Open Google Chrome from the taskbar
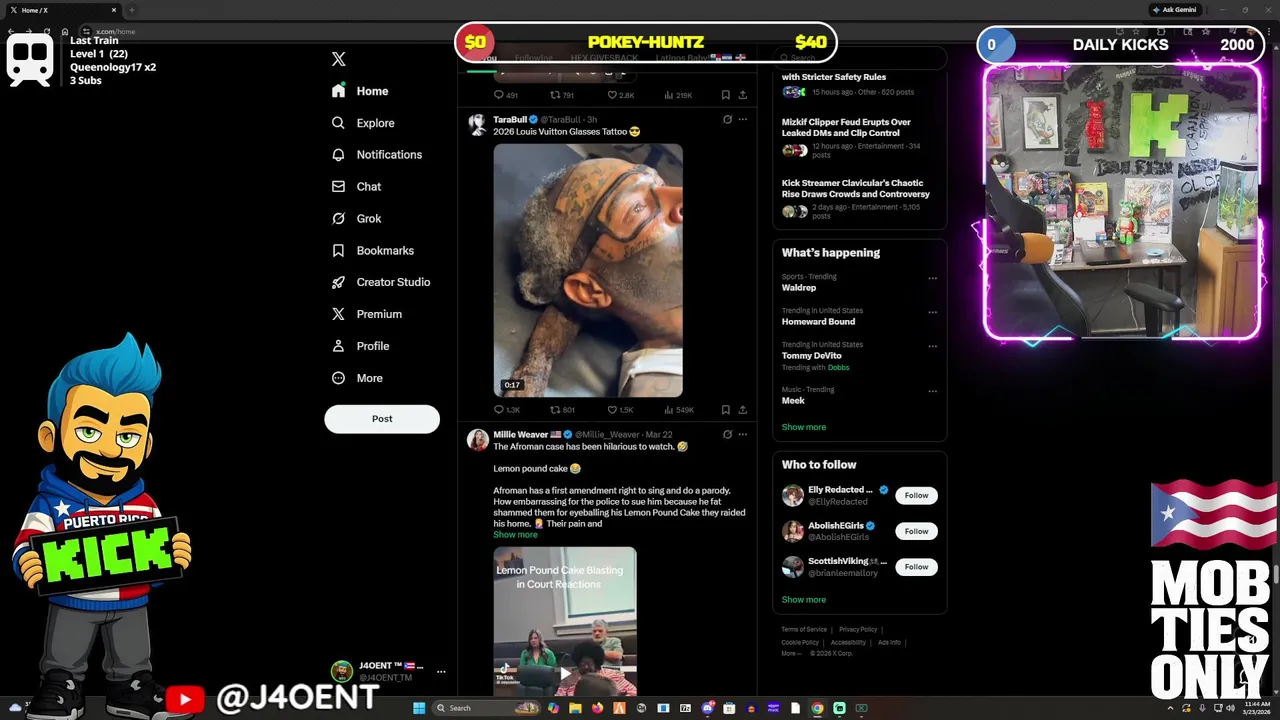This screenshot has width=1280, height=720. [817, 708]
